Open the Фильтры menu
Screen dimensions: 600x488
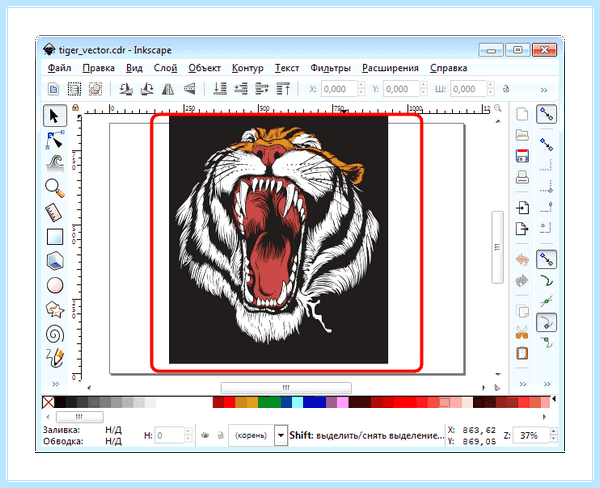point(330,68)
